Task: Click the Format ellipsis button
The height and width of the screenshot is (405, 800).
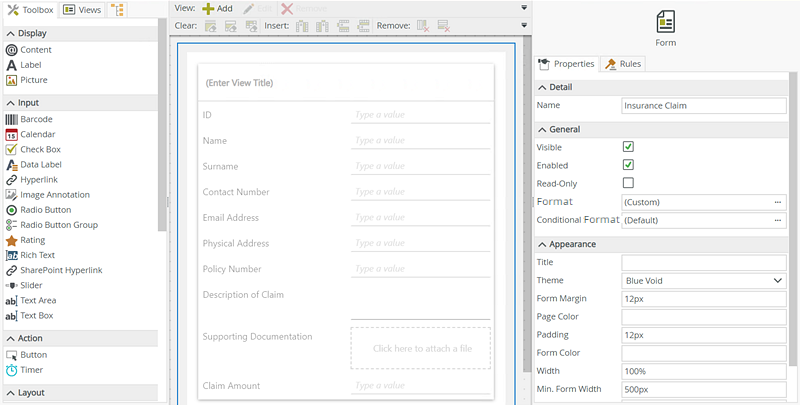Action: pyautogui.click(x=777, y=202)
